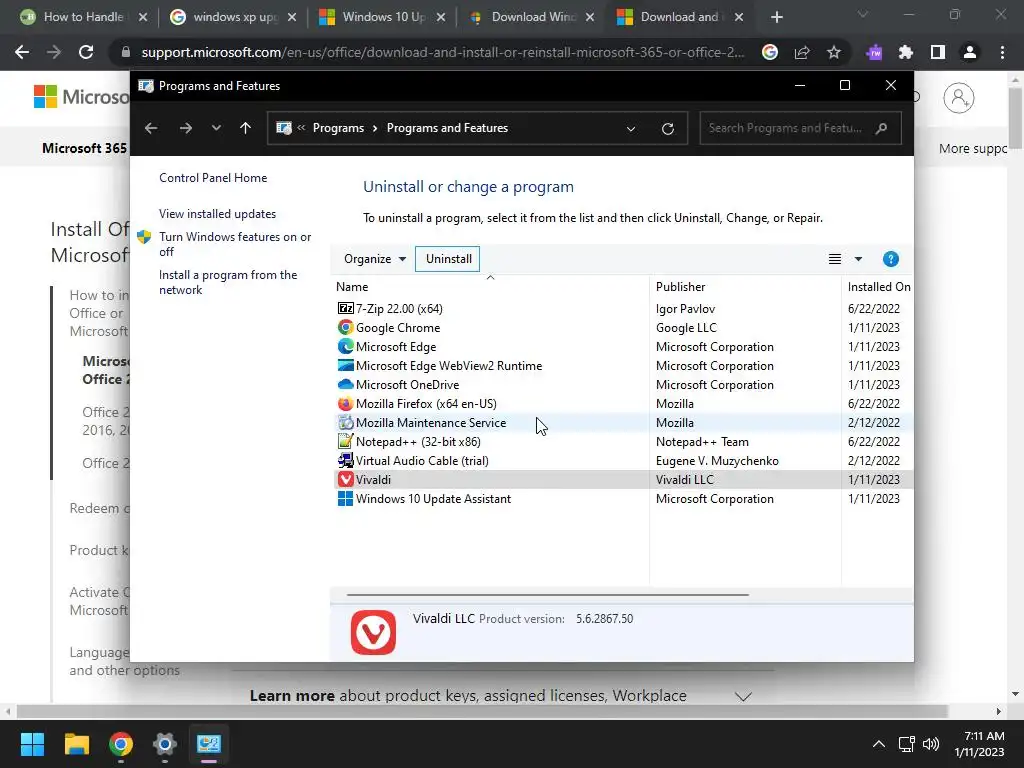Click the Windows 10 Update Assistant icon

(x=345, y=498)
